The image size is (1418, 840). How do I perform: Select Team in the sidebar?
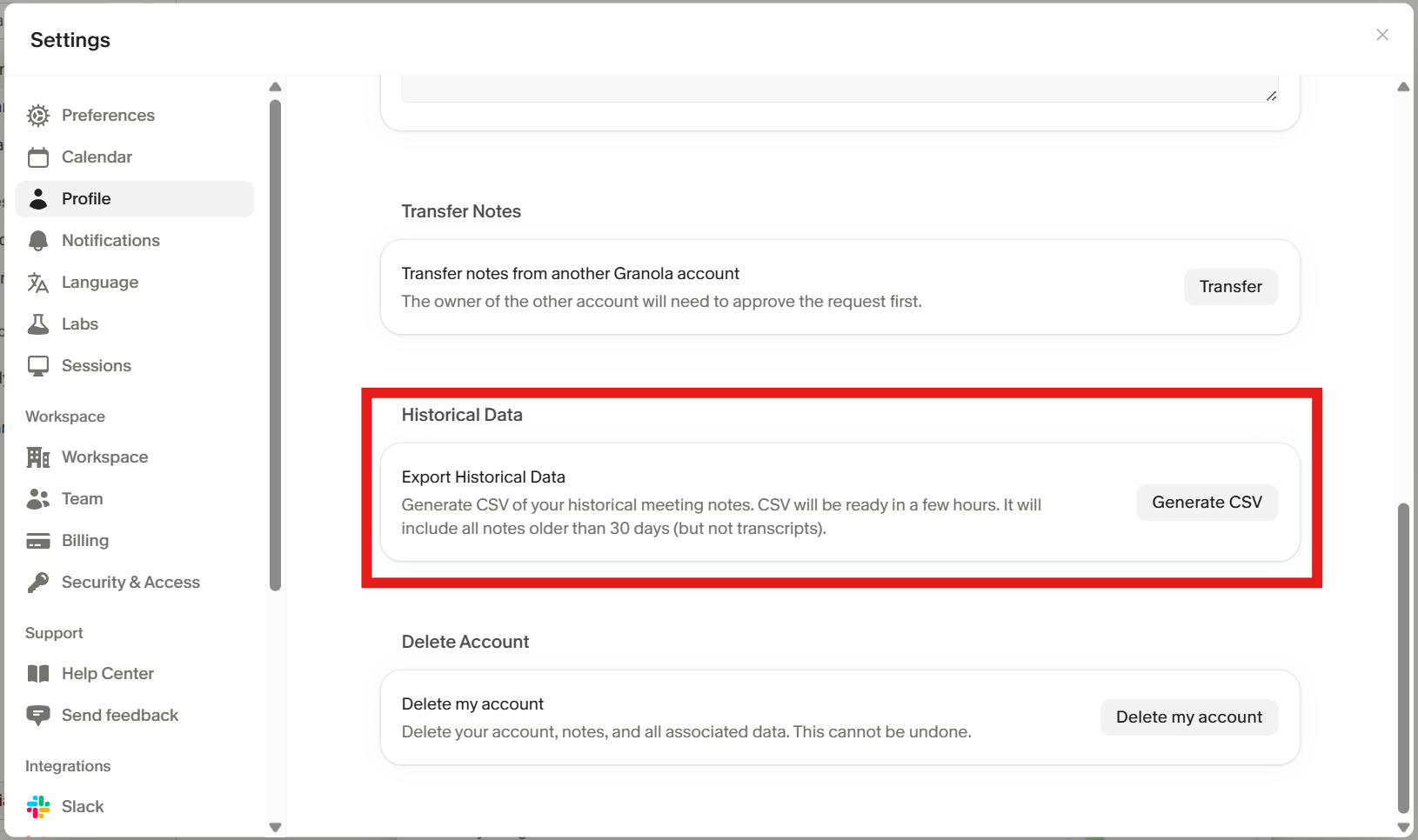point(82,499)
